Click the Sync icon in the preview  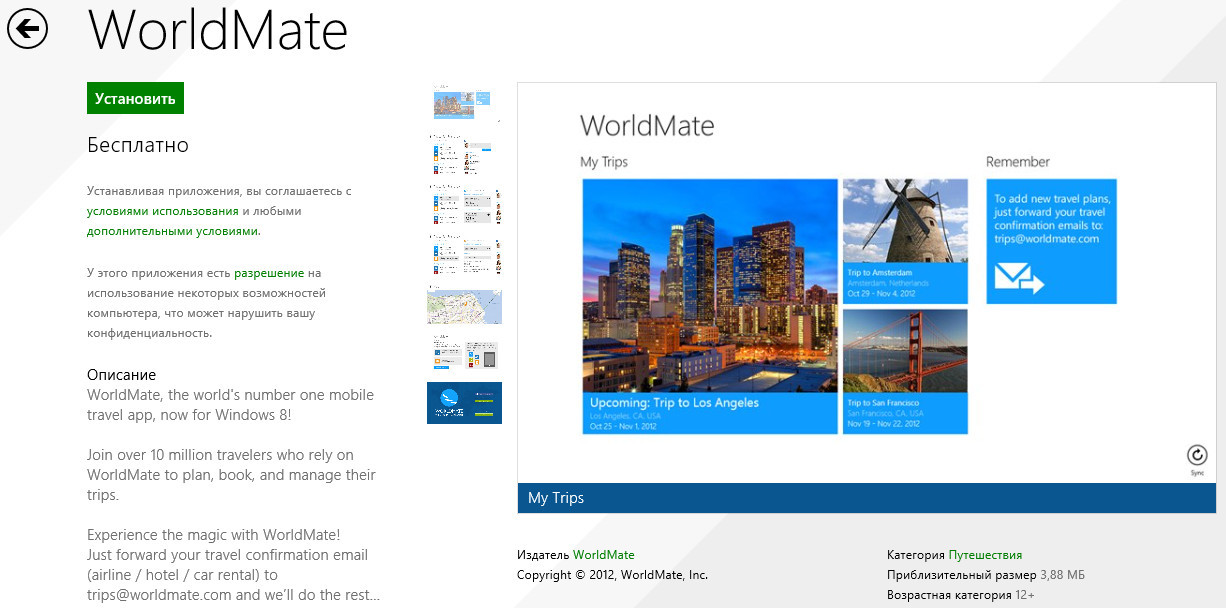1196,456
